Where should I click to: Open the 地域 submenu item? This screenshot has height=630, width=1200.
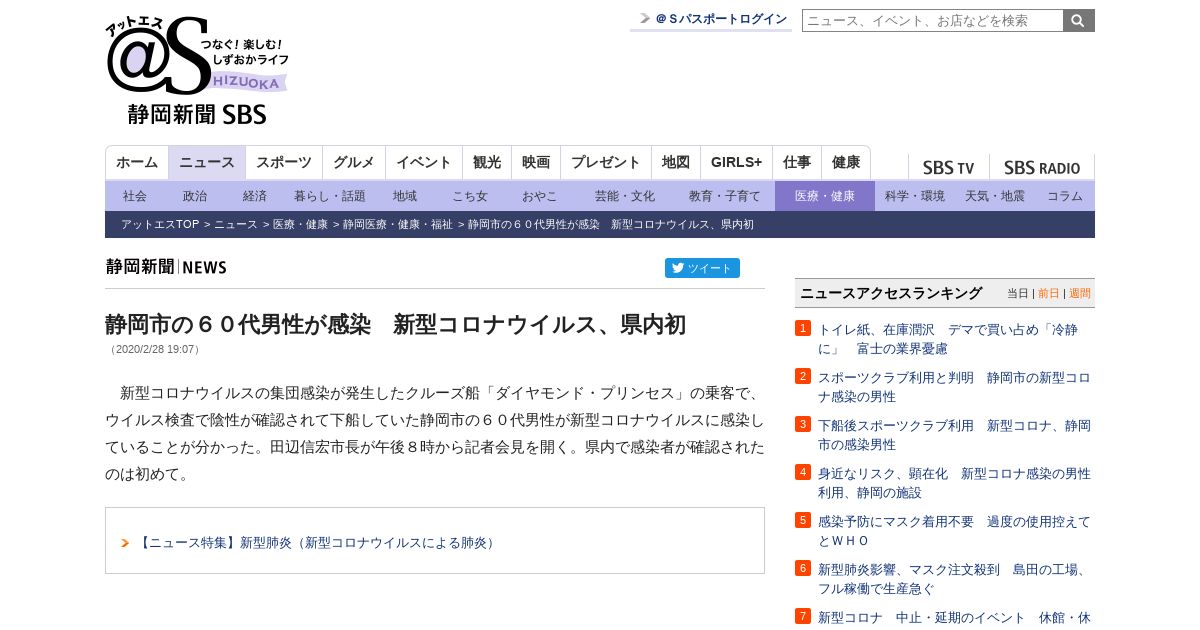click(405, 196)
